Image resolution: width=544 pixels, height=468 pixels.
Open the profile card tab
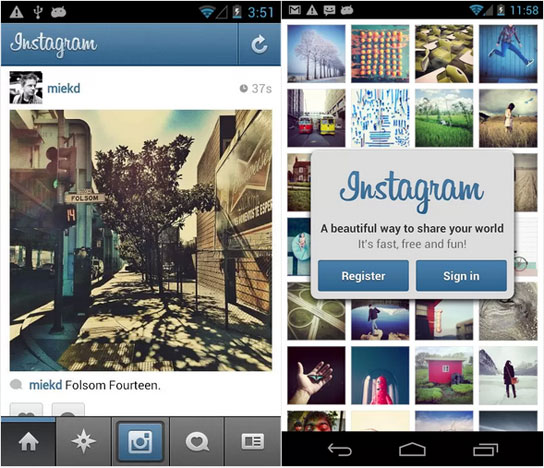(x=253, y=441)
